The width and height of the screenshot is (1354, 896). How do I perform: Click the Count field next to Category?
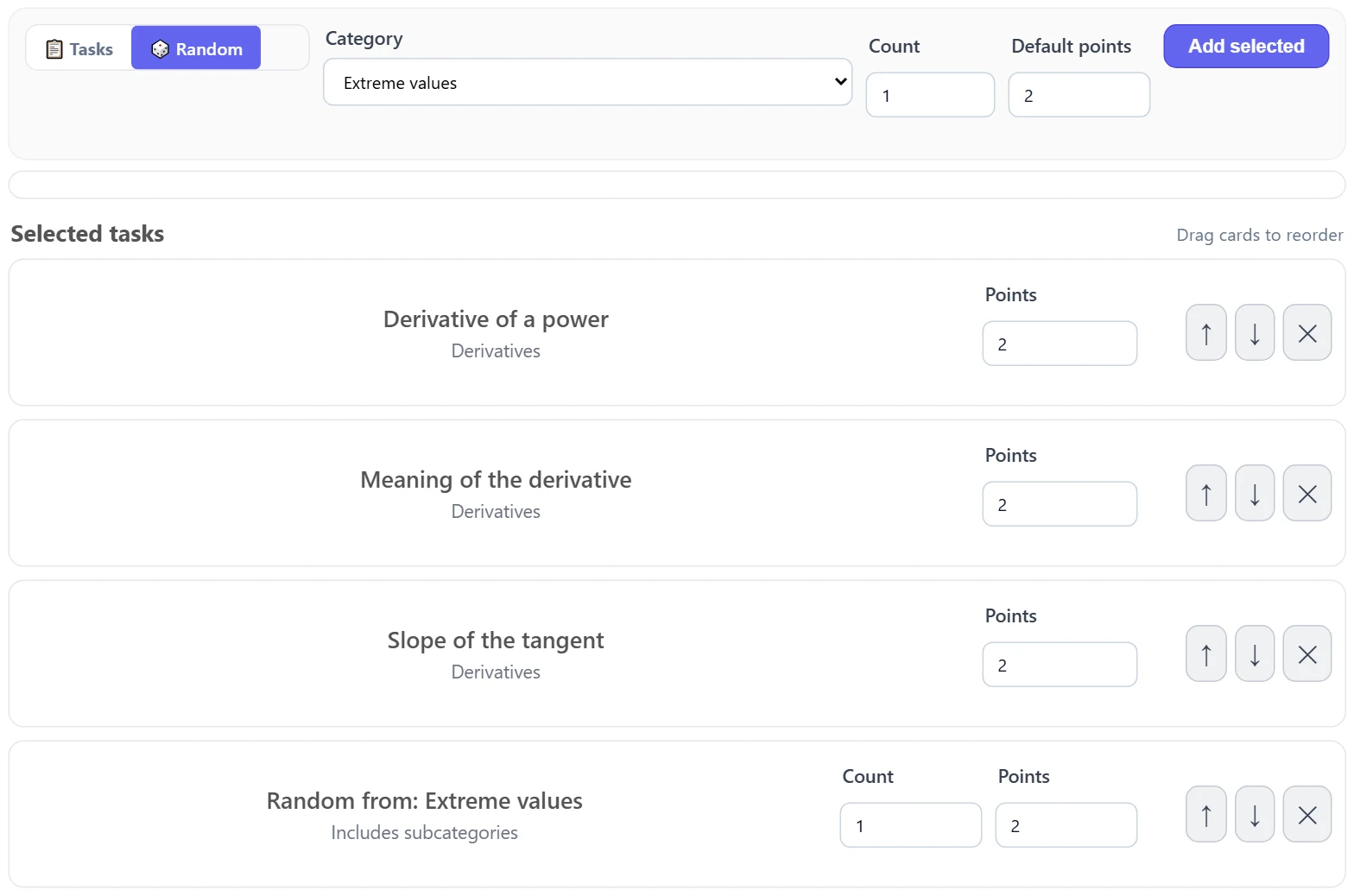pyautogui.click(x=930, y=95)
